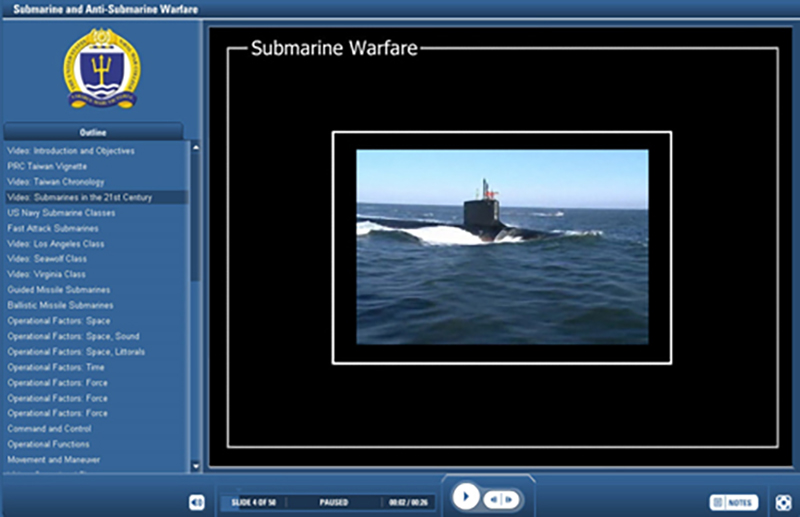Open the PRC Taiwan Vignette slide
800x517 pixels.
[47, 166]
